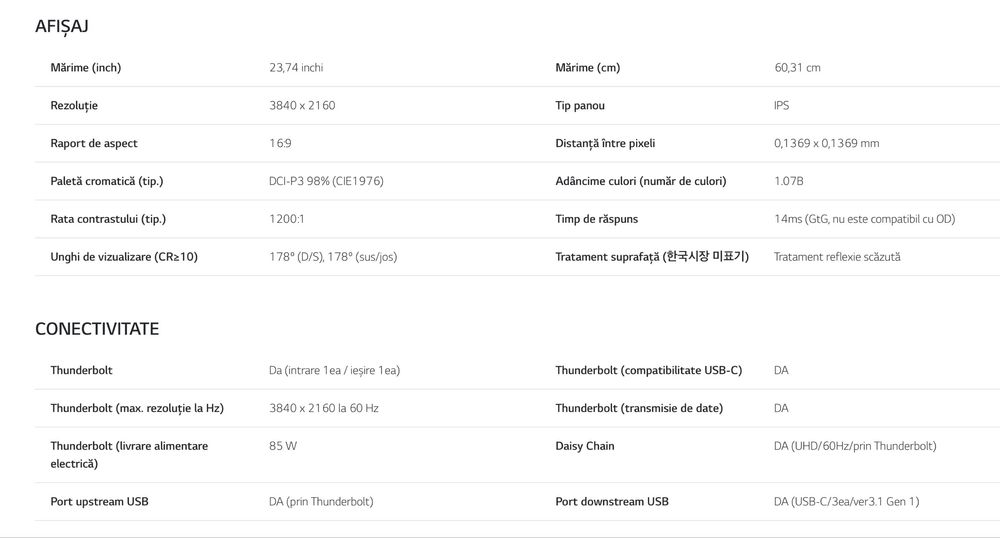Select the Daisy Chain label

point(585,446)
